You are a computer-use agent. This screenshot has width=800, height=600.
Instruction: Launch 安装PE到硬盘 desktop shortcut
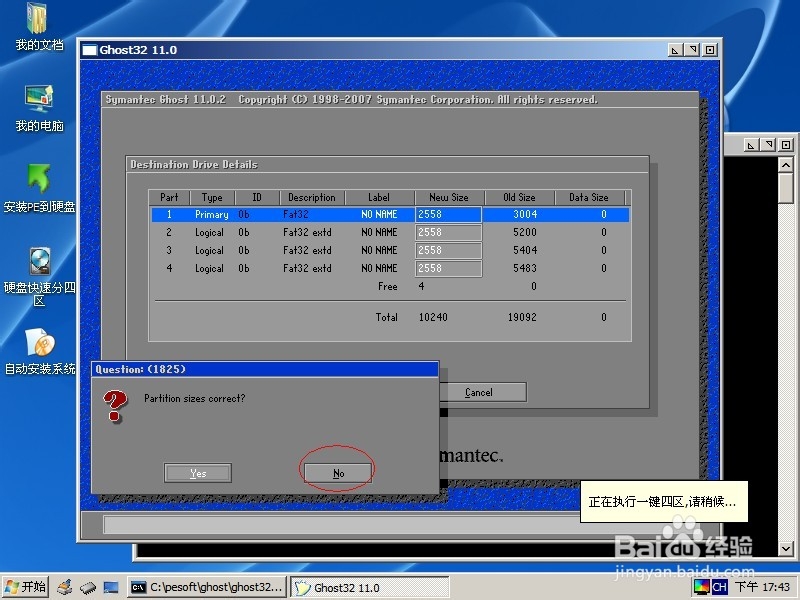[39, 189]
